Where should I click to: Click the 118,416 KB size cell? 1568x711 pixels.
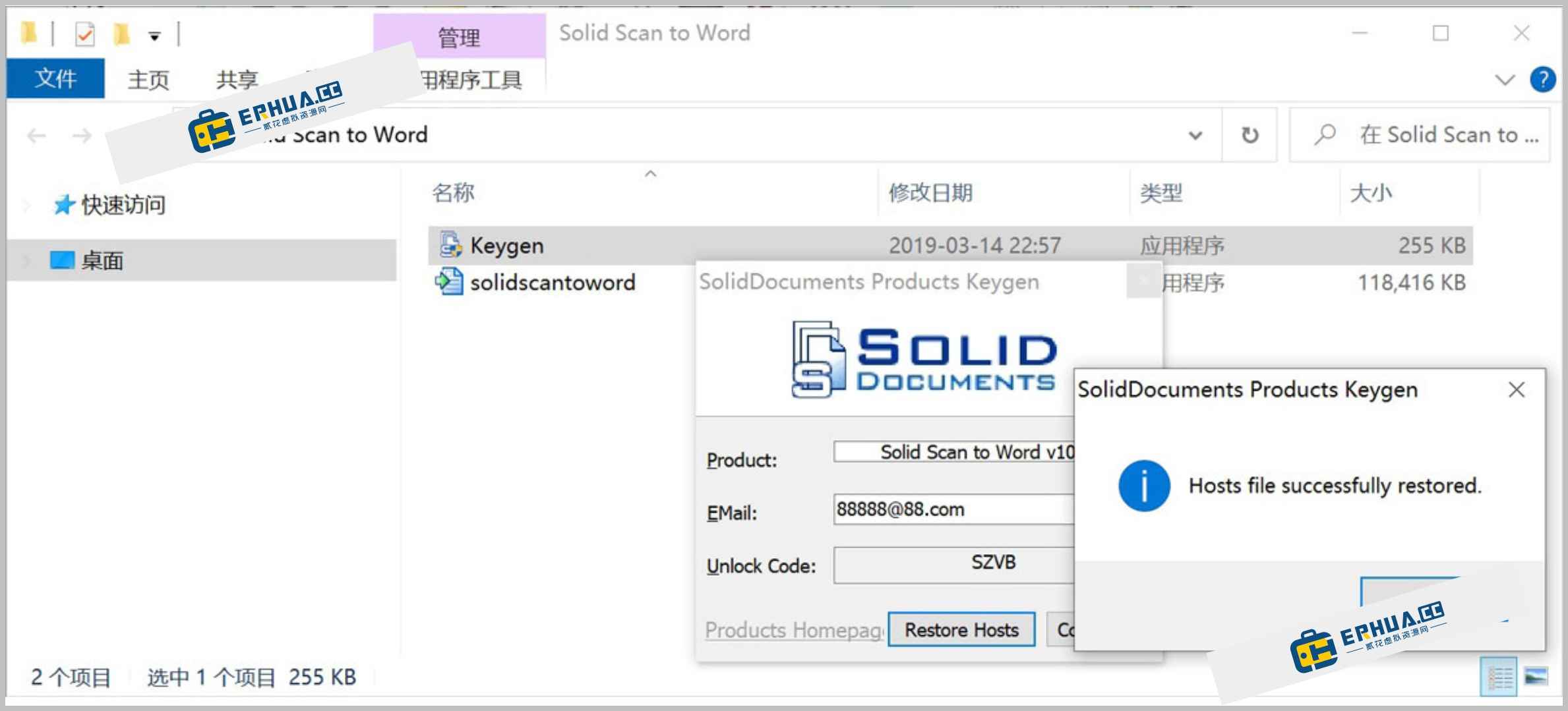[x=1412, y=283]
